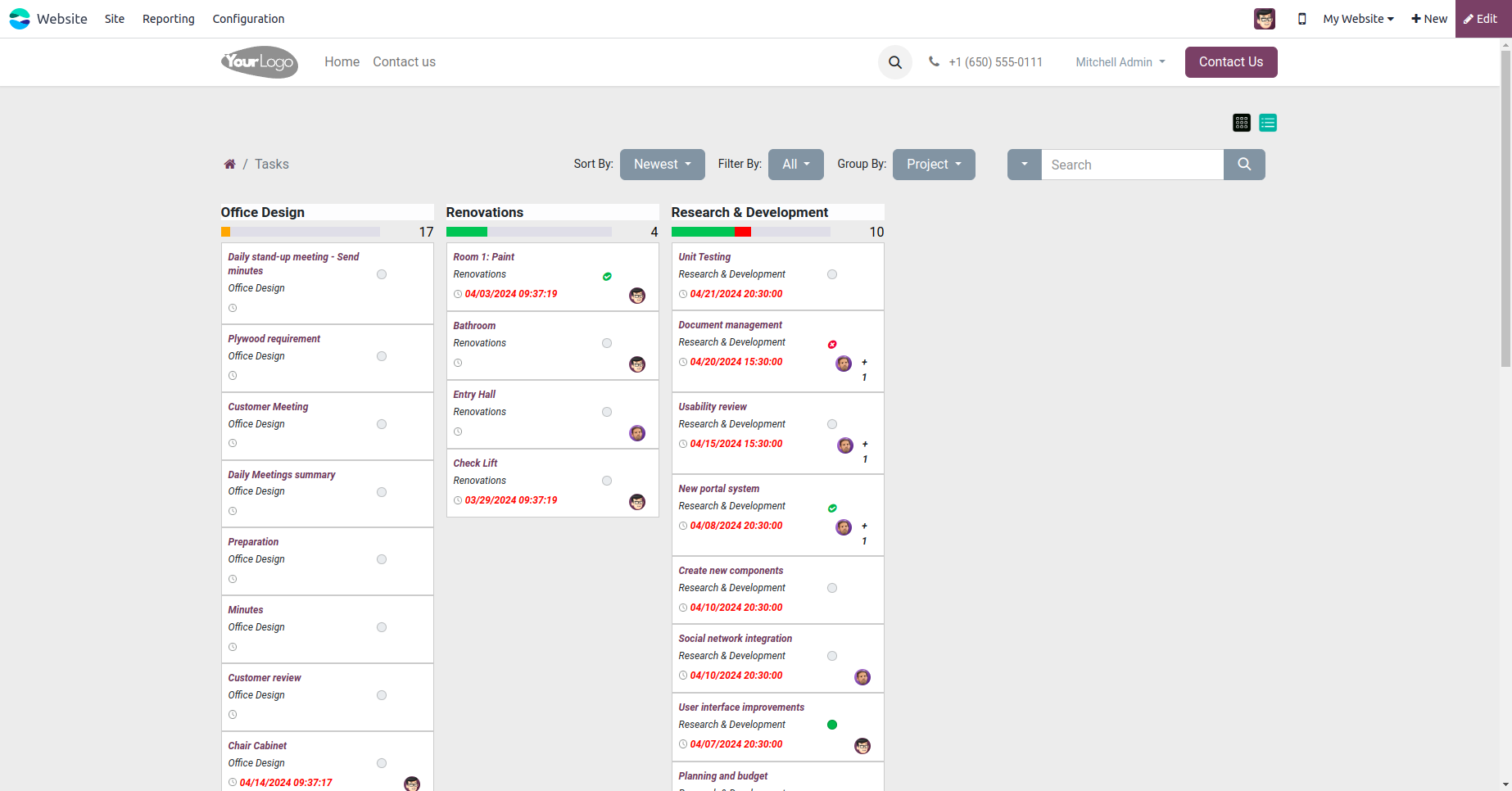Toggle state circle on Unit Testing card
Screen dimensions: 1512x791
[x=832, y=274]
